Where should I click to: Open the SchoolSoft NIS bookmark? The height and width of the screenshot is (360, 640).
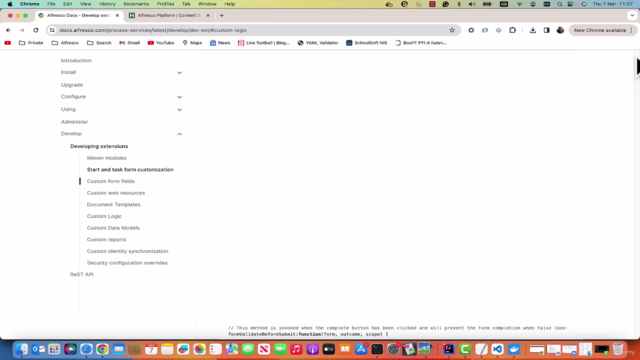367,43
